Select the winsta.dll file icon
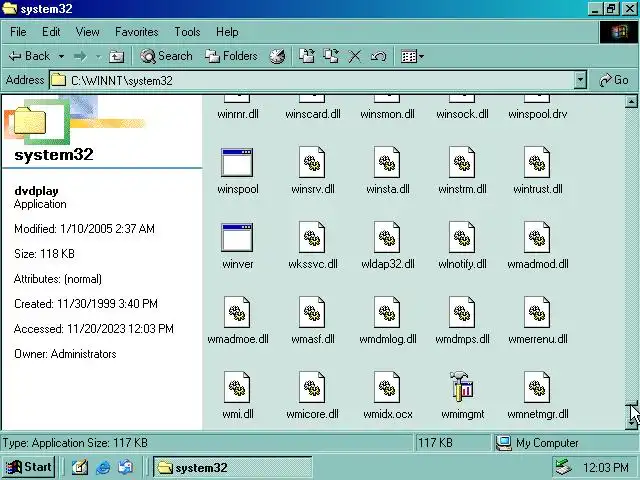Viewport: 640px width, 480px height. click(387, 162)
